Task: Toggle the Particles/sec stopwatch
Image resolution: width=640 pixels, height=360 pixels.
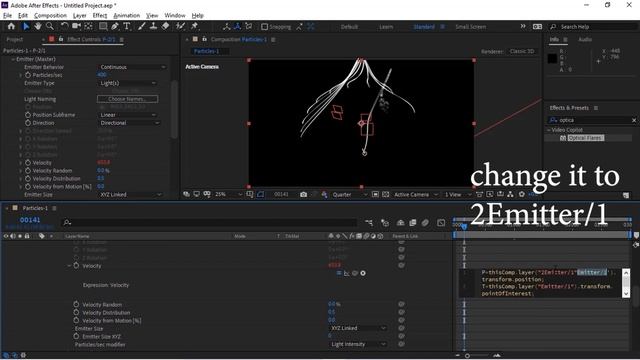Action: coord(28,75)
